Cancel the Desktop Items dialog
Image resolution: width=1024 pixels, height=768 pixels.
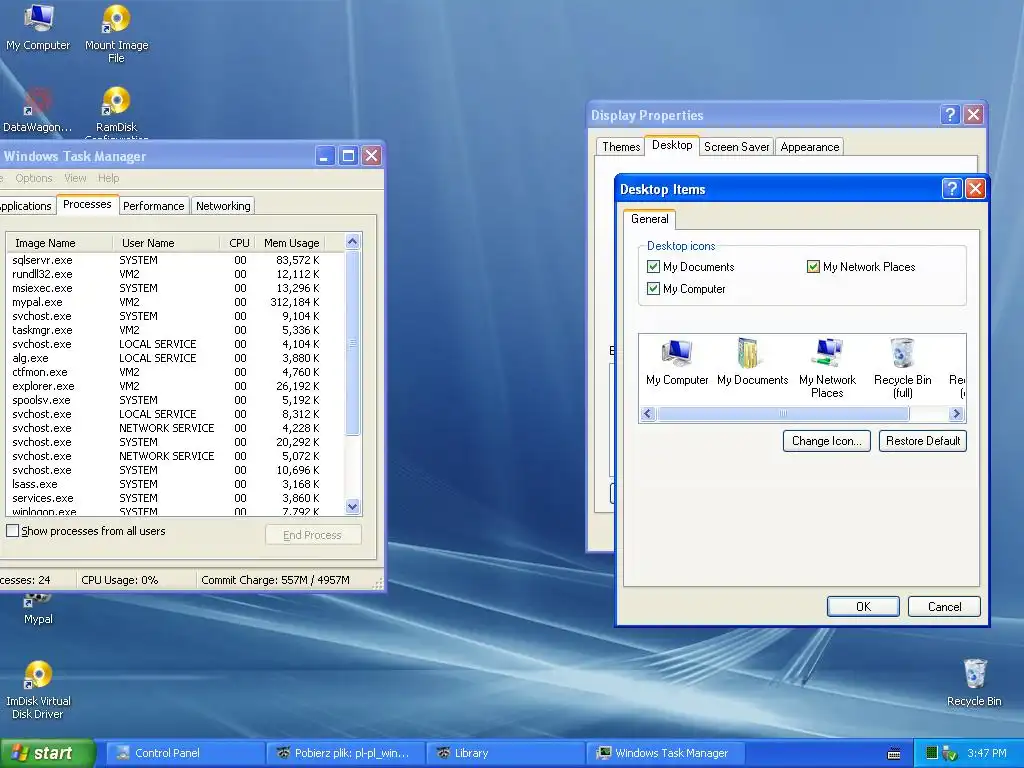944,607
